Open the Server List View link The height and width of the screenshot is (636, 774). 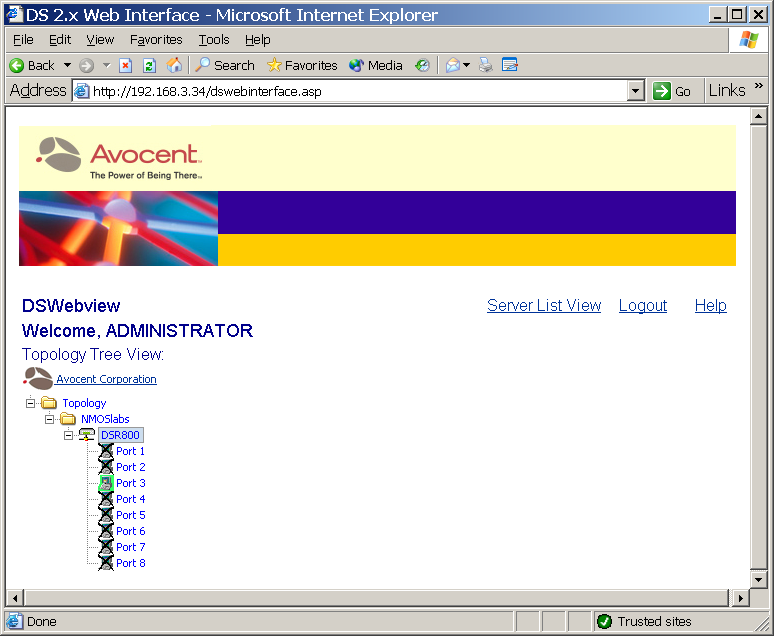(x=544, y=306)
